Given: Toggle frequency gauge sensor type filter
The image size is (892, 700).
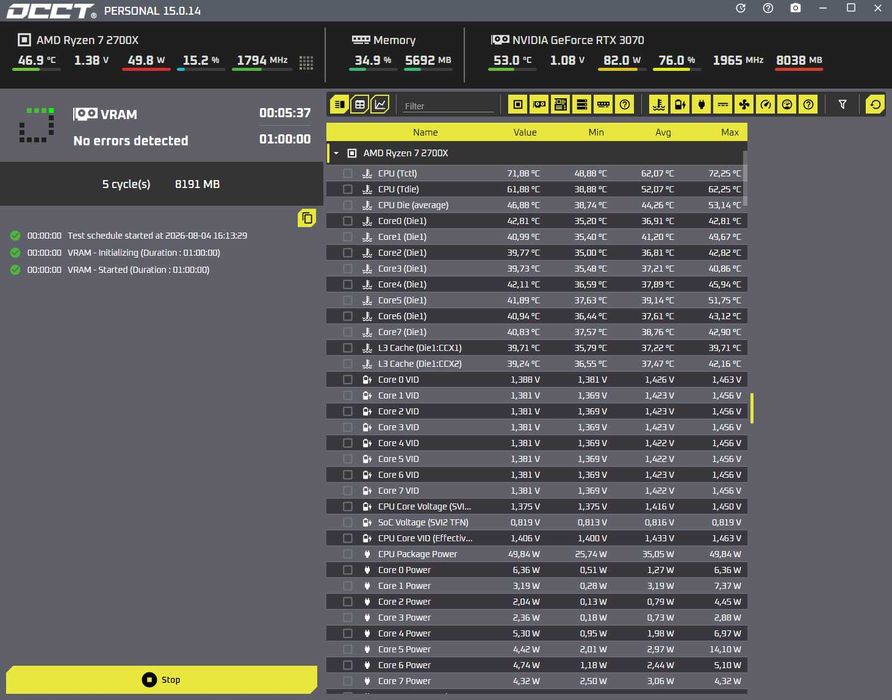Looking at the screenshot, I should point(766,104).
